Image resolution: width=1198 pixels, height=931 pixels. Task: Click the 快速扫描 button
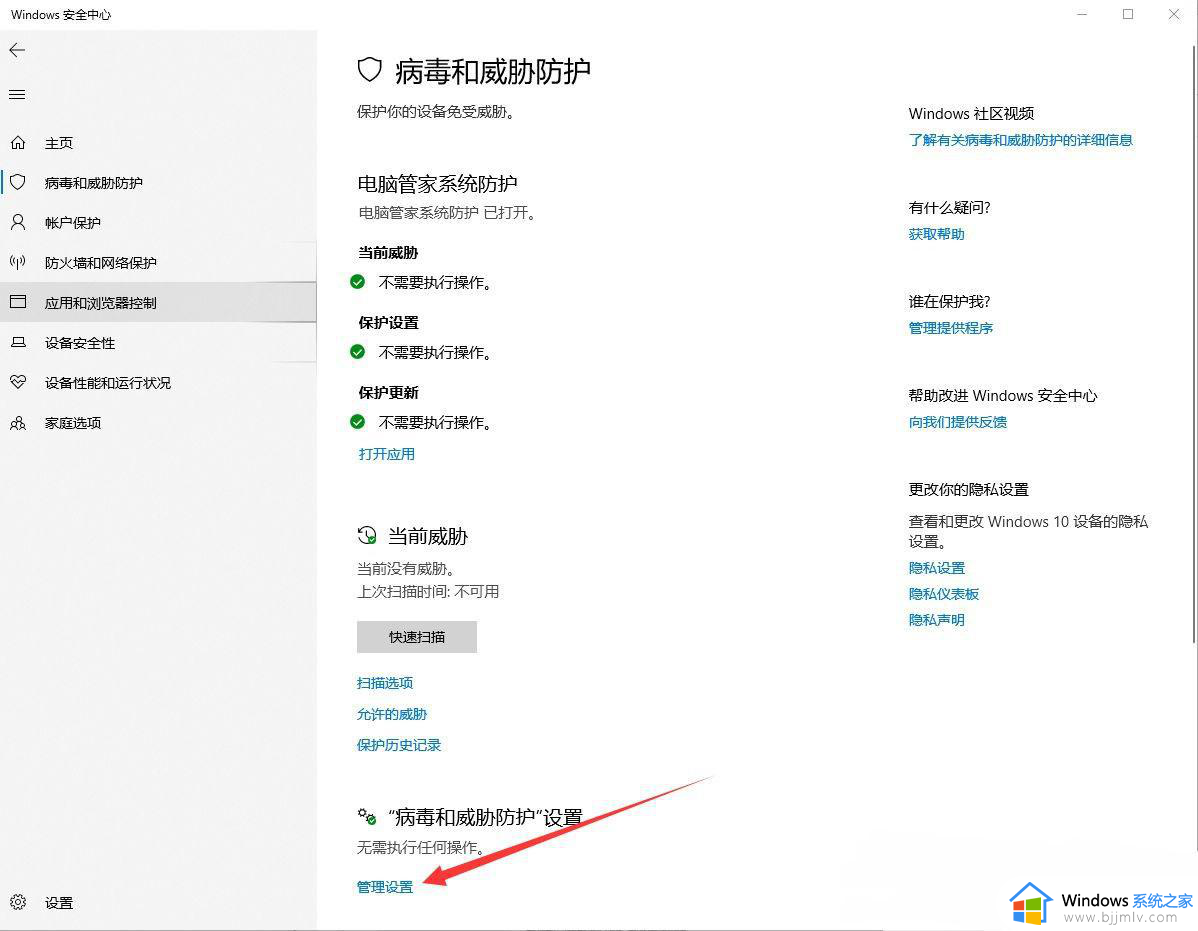(x=416, y=637)
